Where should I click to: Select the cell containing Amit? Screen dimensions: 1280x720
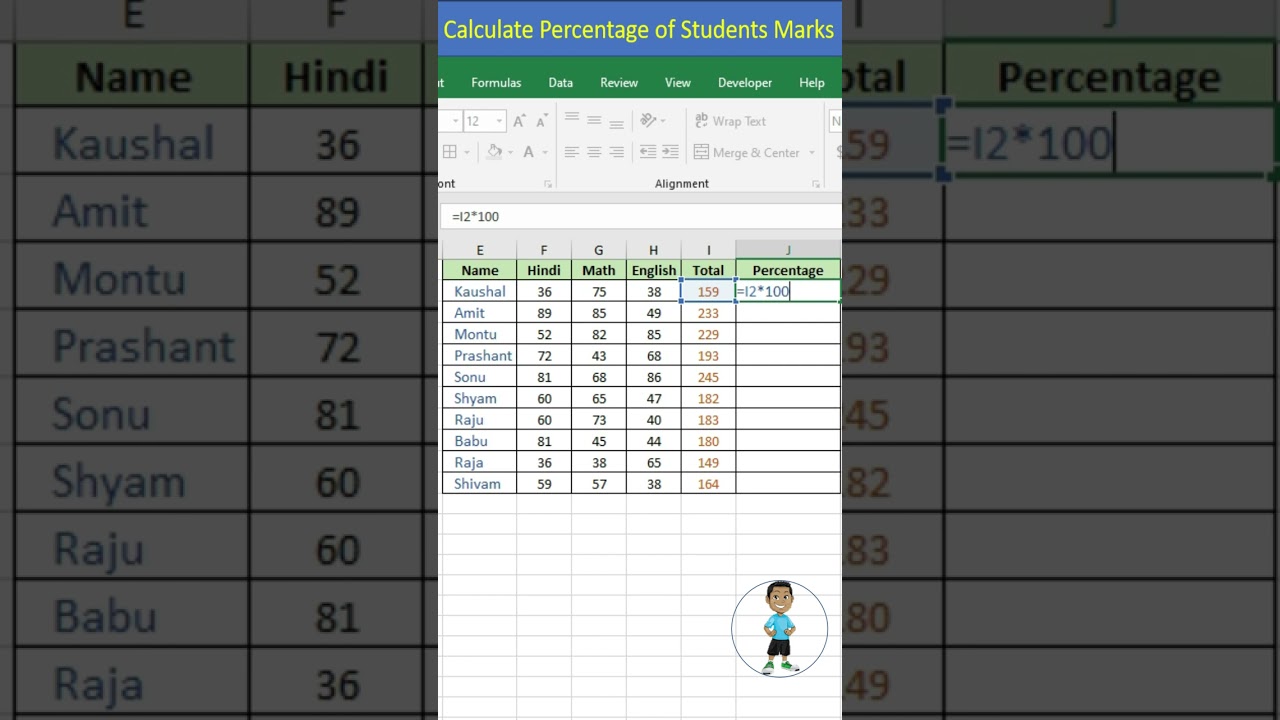(480, 313)
